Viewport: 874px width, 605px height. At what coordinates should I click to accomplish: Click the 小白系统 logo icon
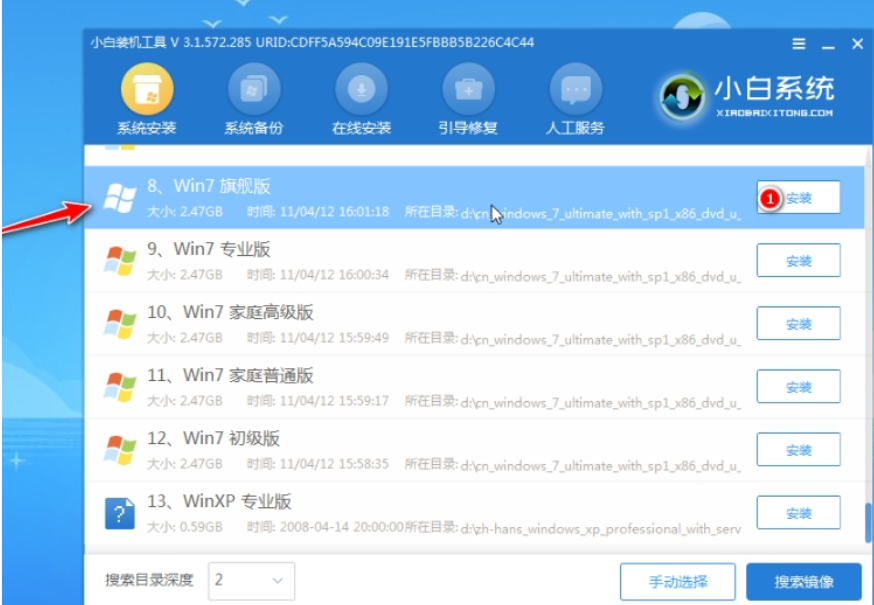pos(682,98)
